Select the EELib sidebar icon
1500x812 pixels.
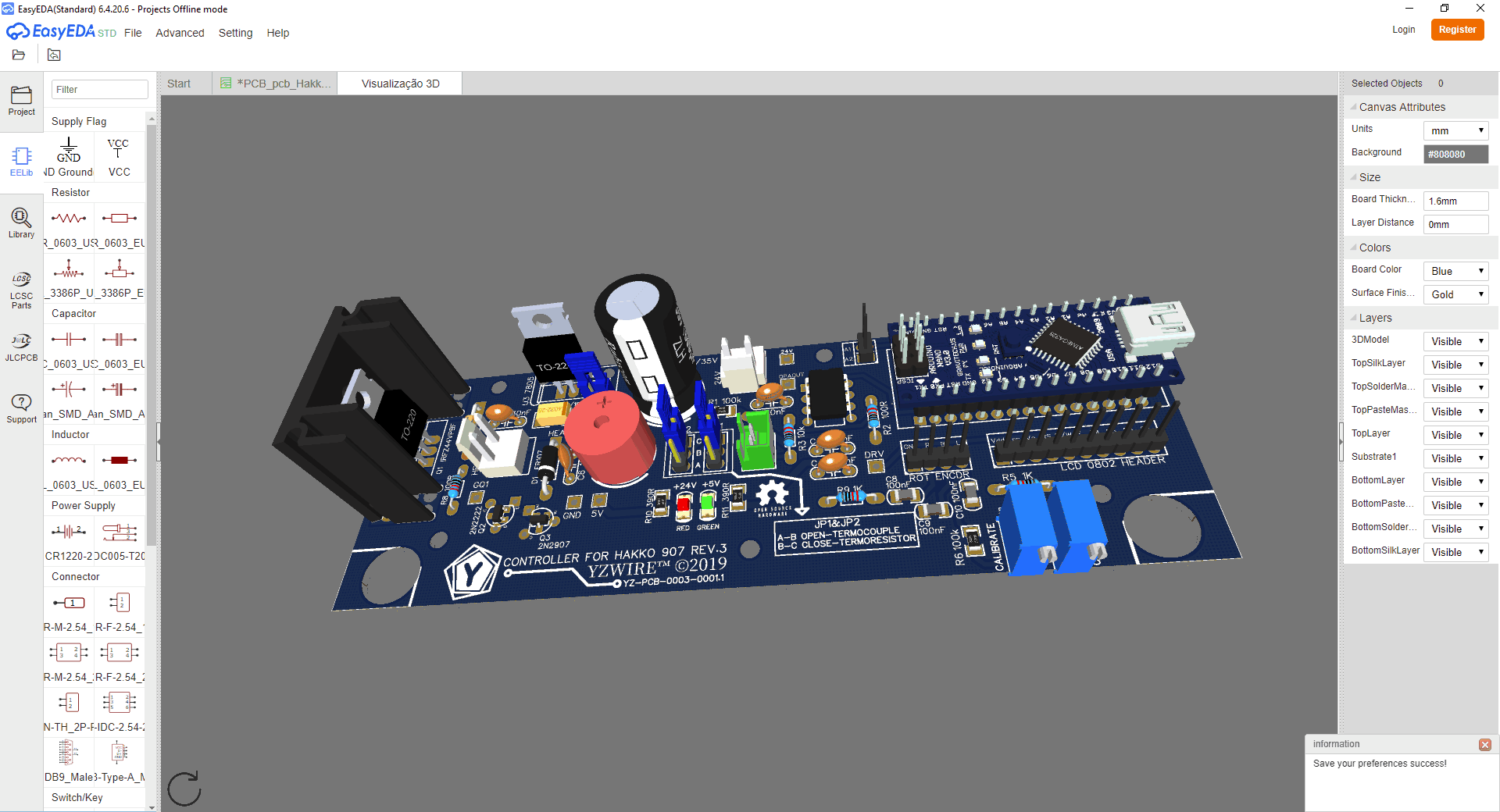[x=21, y=162]
